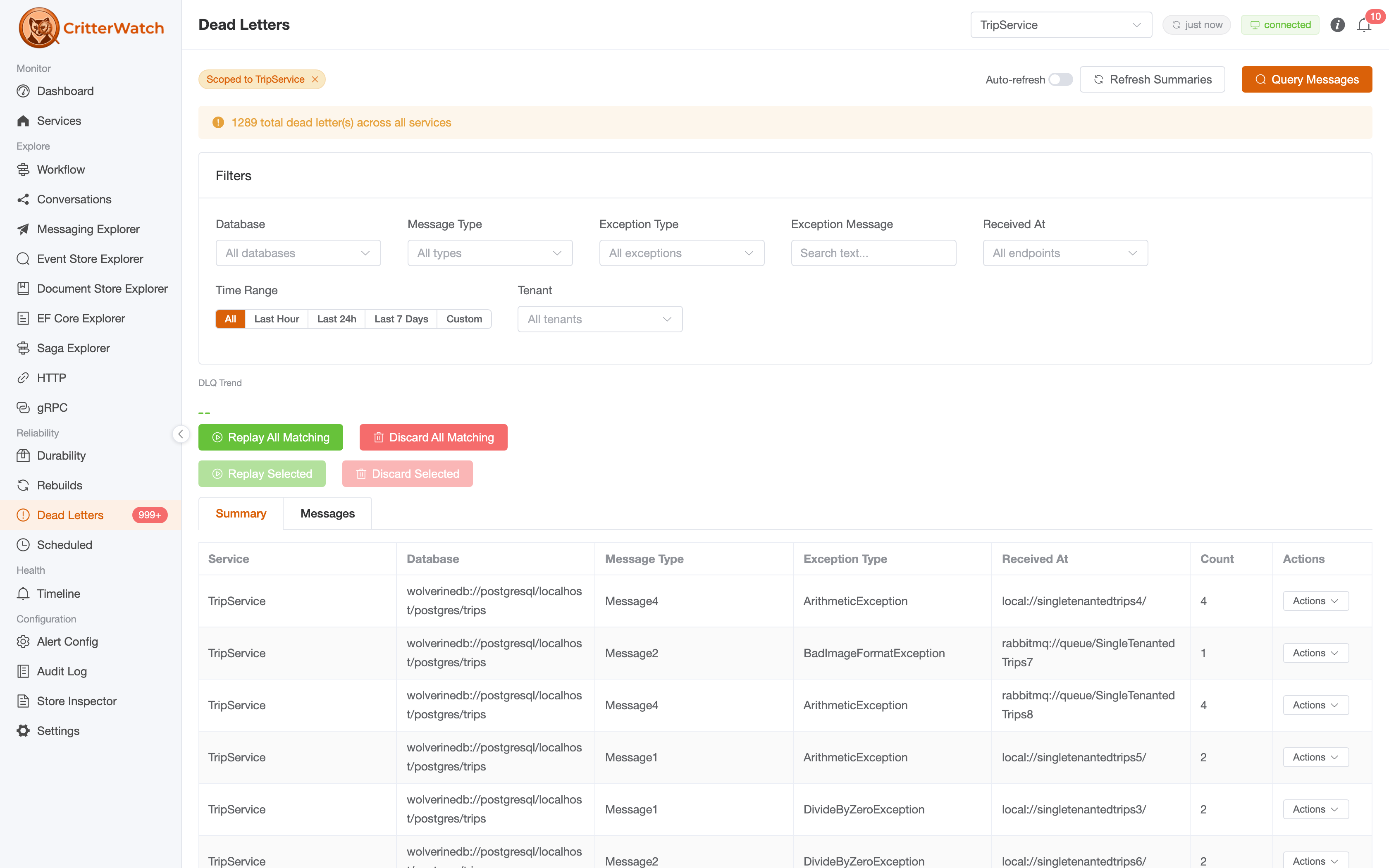Open Actions menu for singletenantedtrips5 row

click(1315, 757)
